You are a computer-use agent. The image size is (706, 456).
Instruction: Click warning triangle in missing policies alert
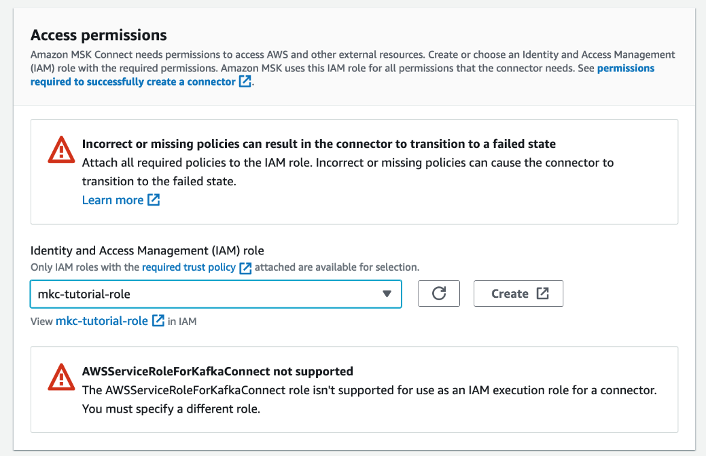pyautogui.click(x=61, y=151)
